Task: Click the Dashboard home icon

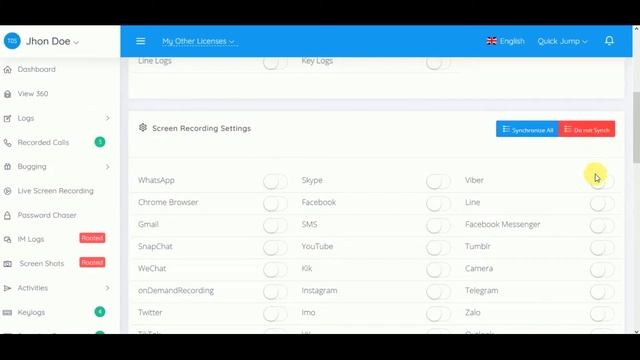Action: coord(7,69)
